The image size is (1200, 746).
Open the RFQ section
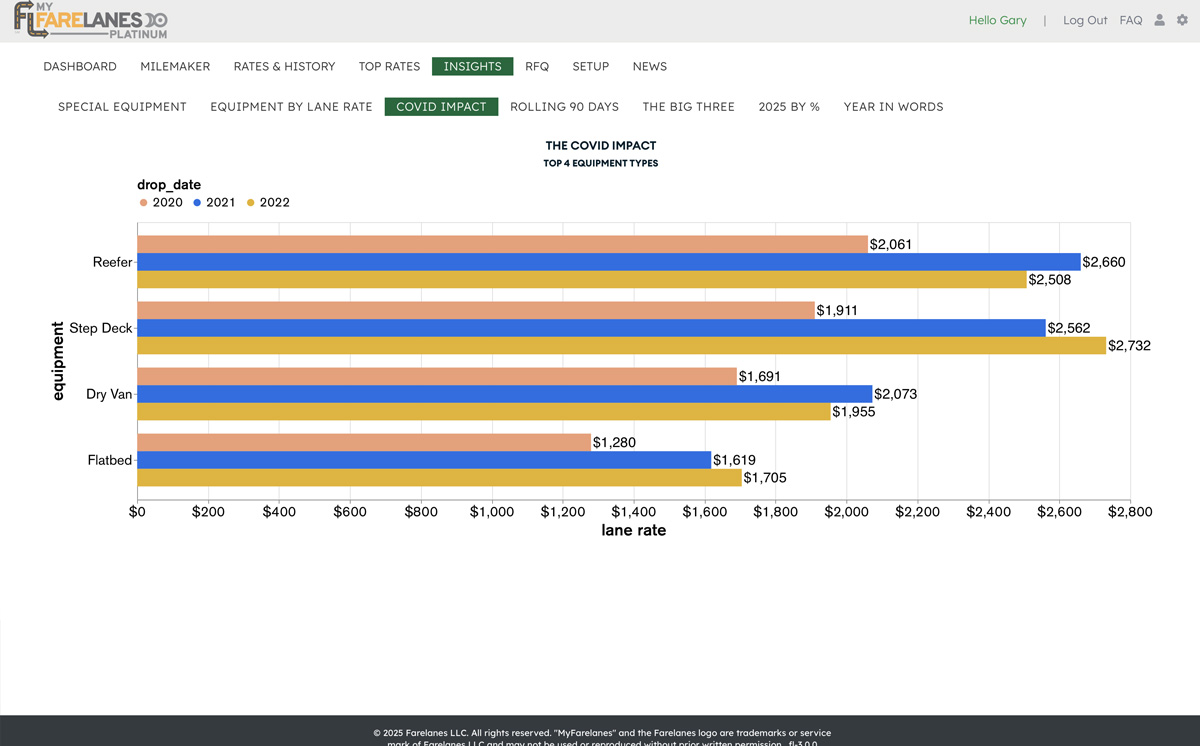(x=537, y=67)
